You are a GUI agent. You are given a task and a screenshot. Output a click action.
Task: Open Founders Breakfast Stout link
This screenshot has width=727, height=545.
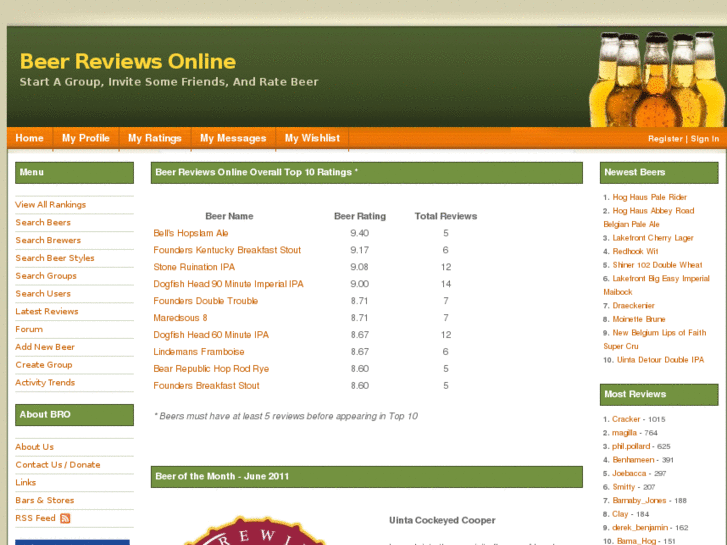[206, 385]
